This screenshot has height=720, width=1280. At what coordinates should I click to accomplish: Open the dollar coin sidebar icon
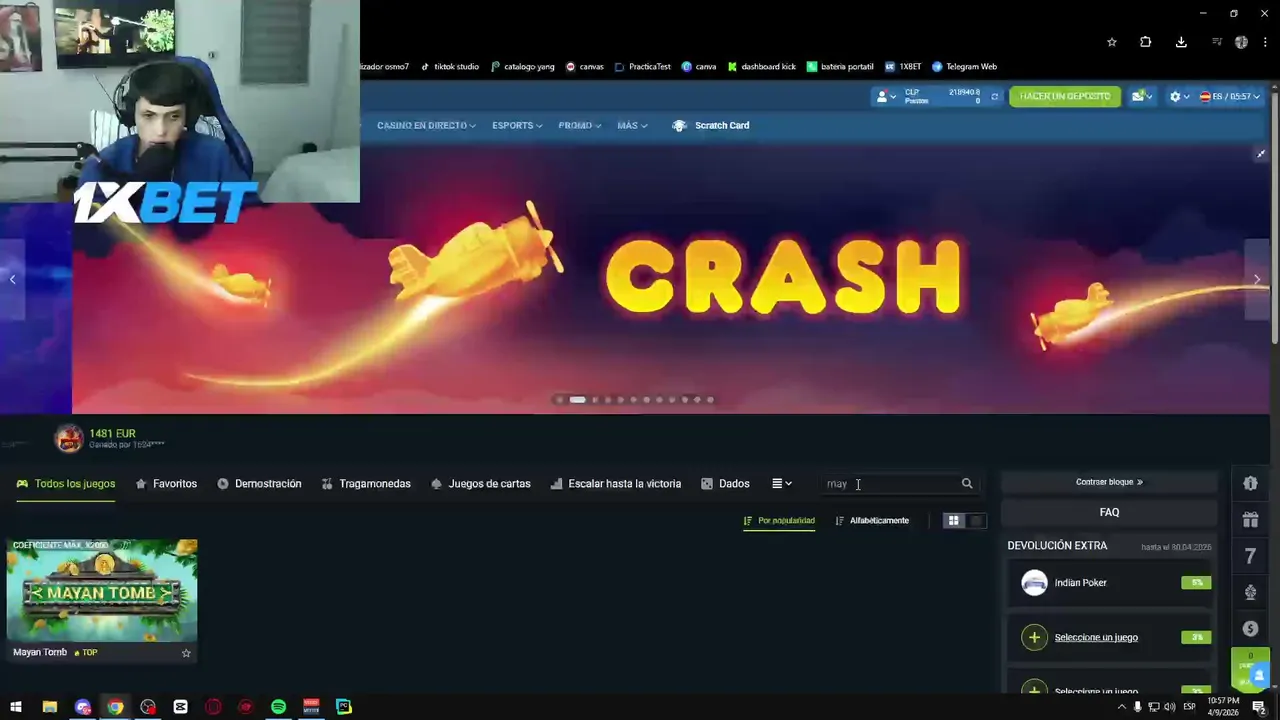tap(1250, 628)
